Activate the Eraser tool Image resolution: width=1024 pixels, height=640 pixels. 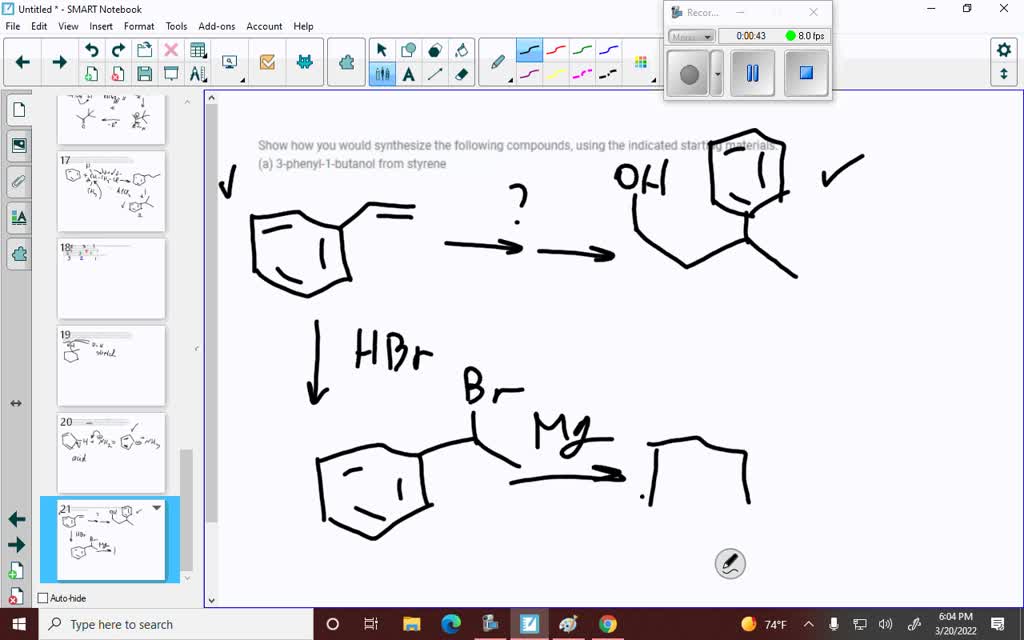(x=463, y=73)
